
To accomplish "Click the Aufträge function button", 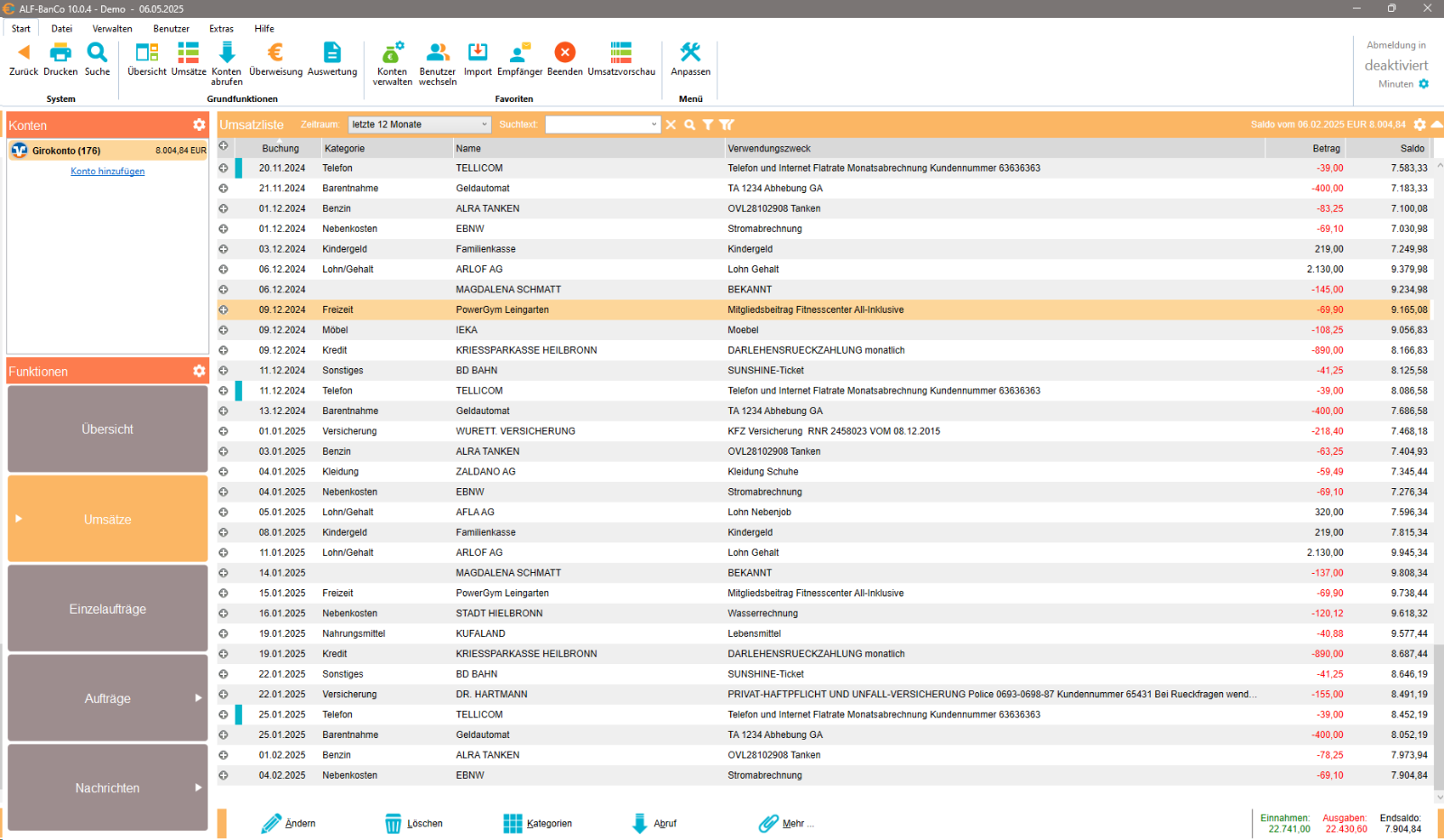I will coord(107,698).
